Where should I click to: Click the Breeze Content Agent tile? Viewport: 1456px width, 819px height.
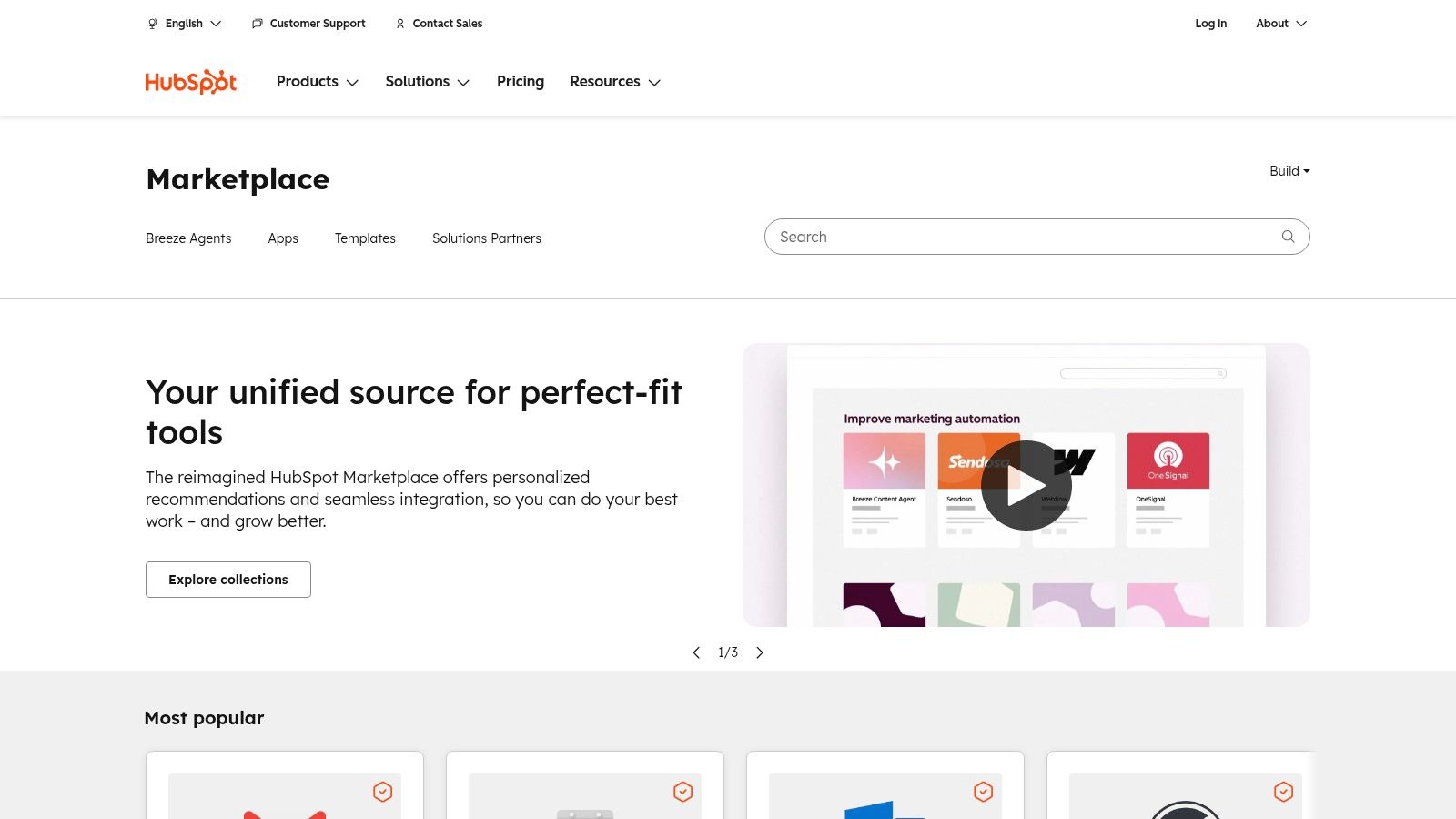click(885, 490)
